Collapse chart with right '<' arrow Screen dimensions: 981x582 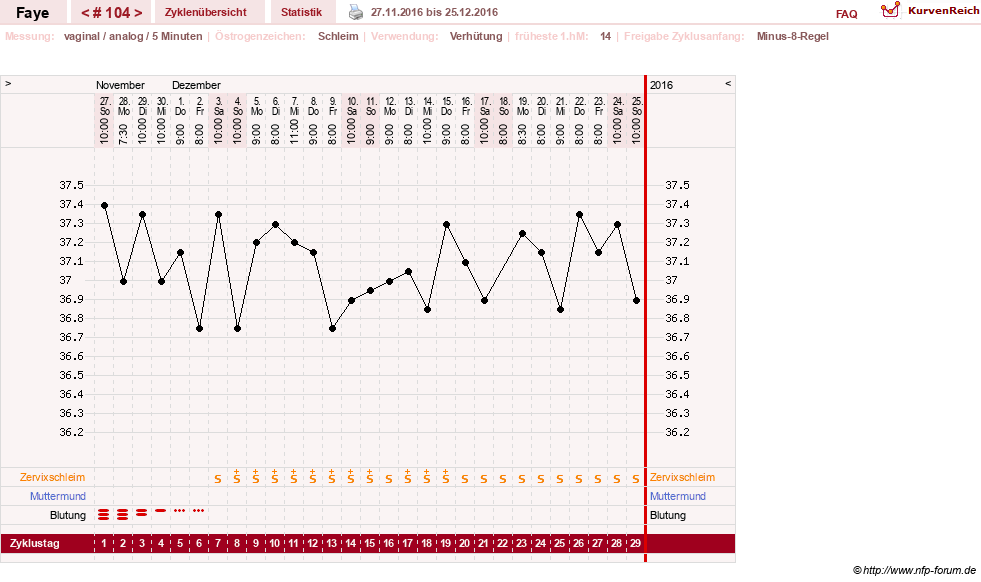click(728, 83)
